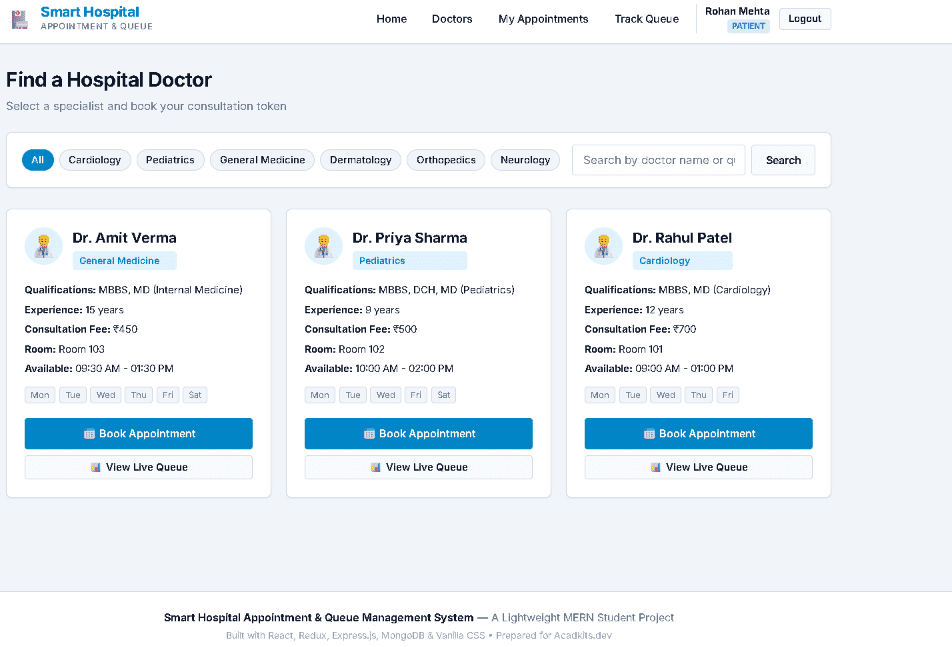Click Fri day chip on Dr. Rahul Patel card

click(x=727, y=395)
